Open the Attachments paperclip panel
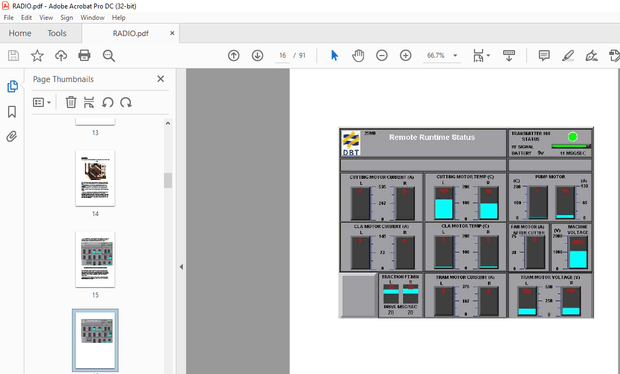The height and width of the screenshot is (374, 620). click(12, 137)
